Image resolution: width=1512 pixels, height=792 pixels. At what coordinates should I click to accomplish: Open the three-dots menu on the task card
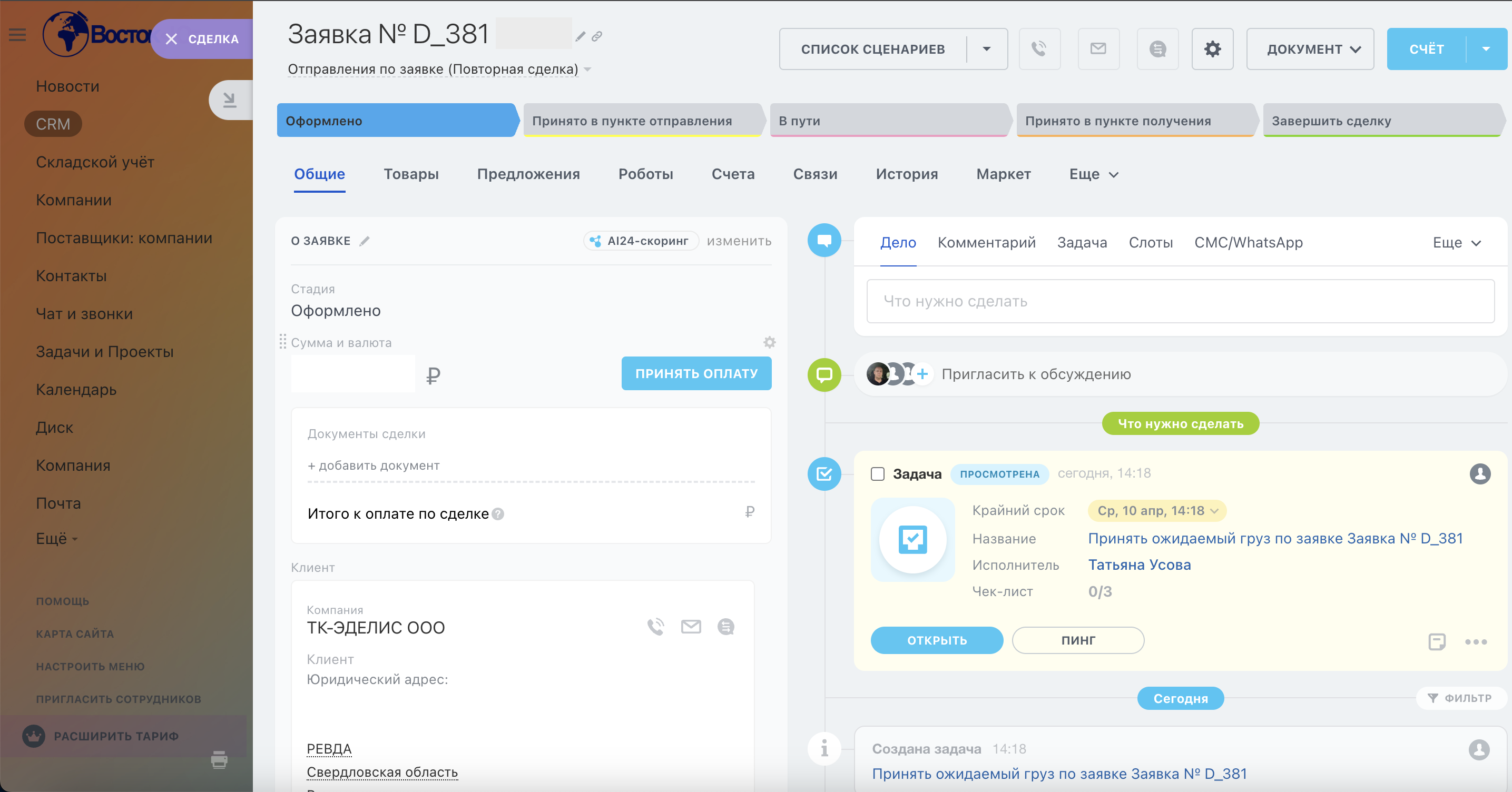click(x=1475, y=641)
